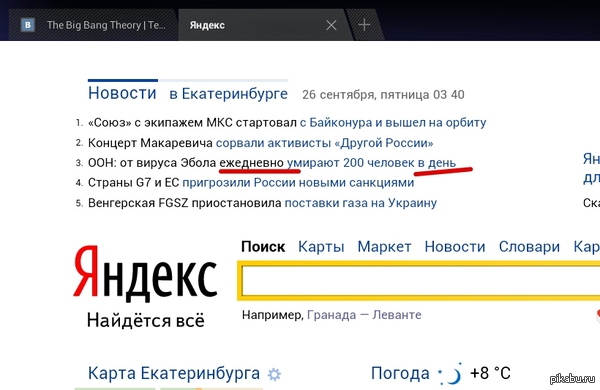Open the Погода weather link
600x390 pixels.
[400, 373]
